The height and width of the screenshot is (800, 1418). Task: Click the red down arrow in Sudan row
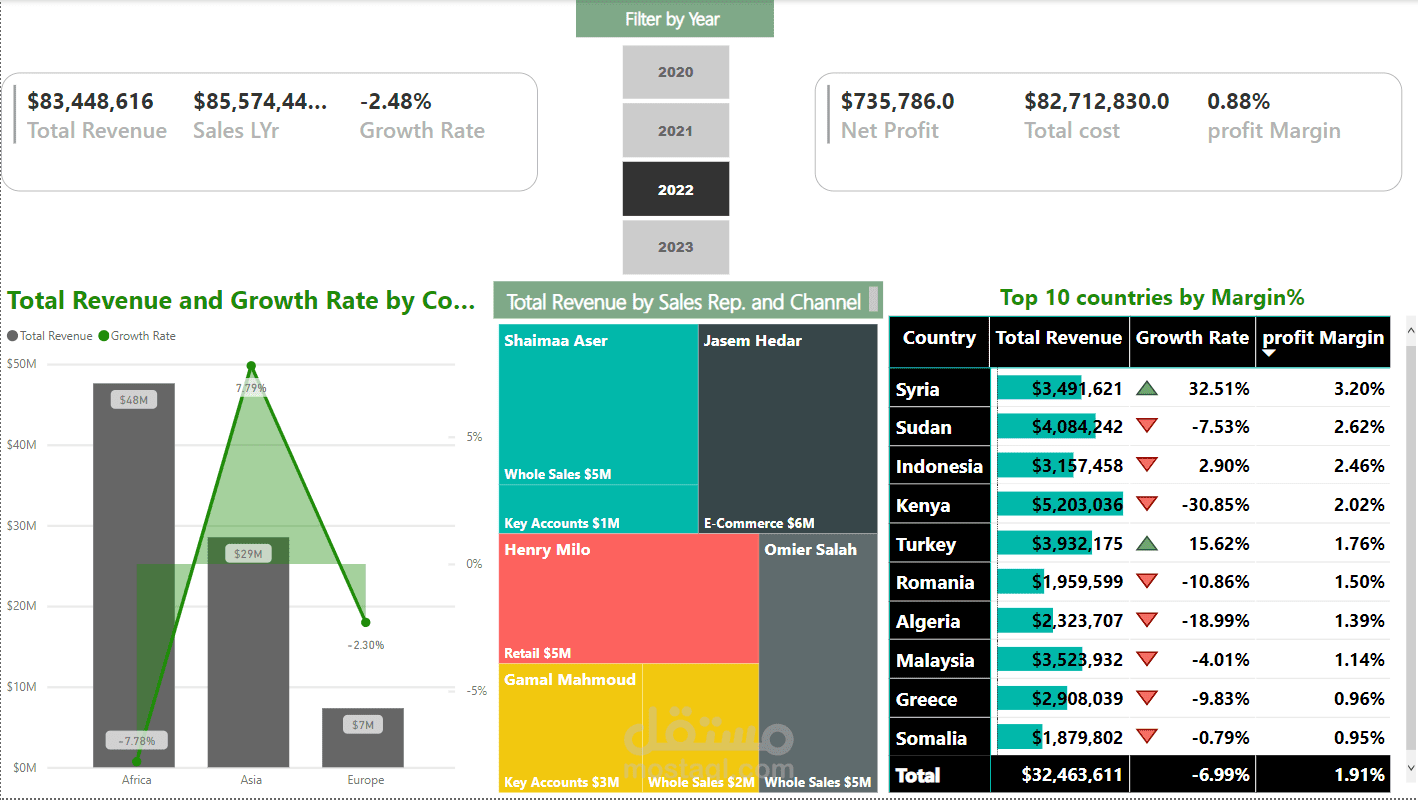pos(1147,426)
